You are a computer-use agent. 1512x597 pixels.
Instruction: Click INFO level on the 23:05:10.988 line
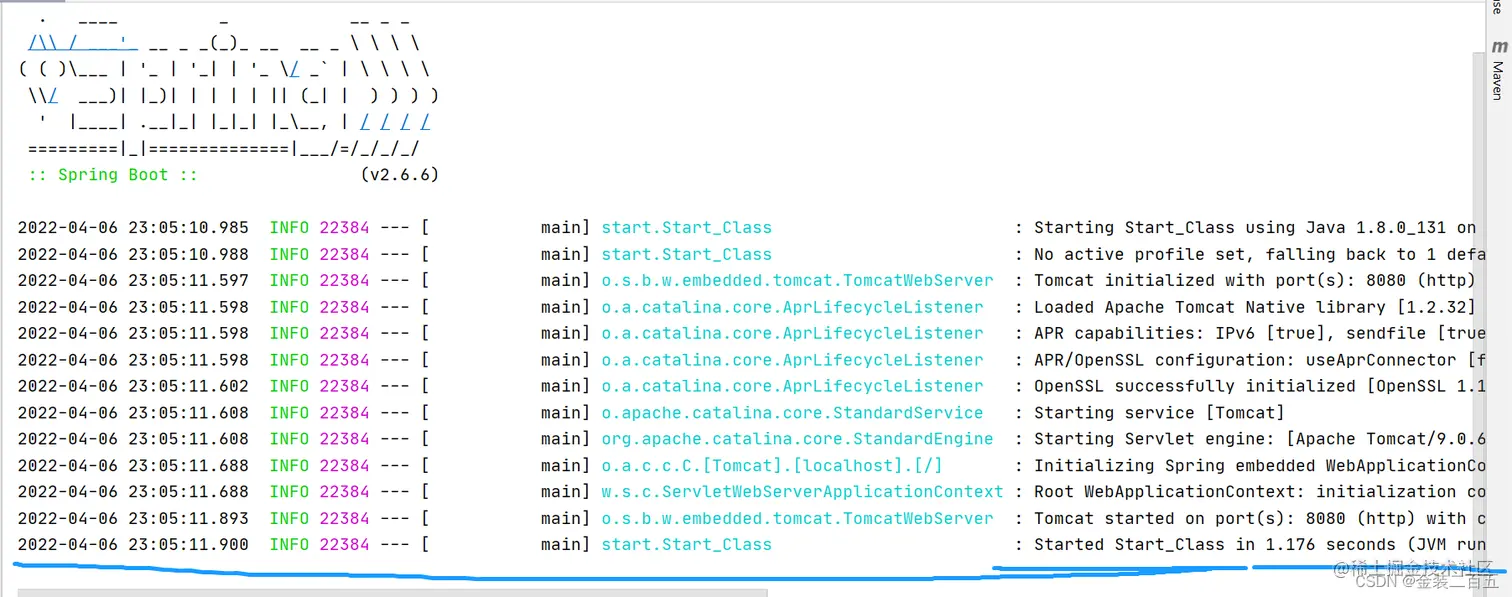(x=289, y=254)
